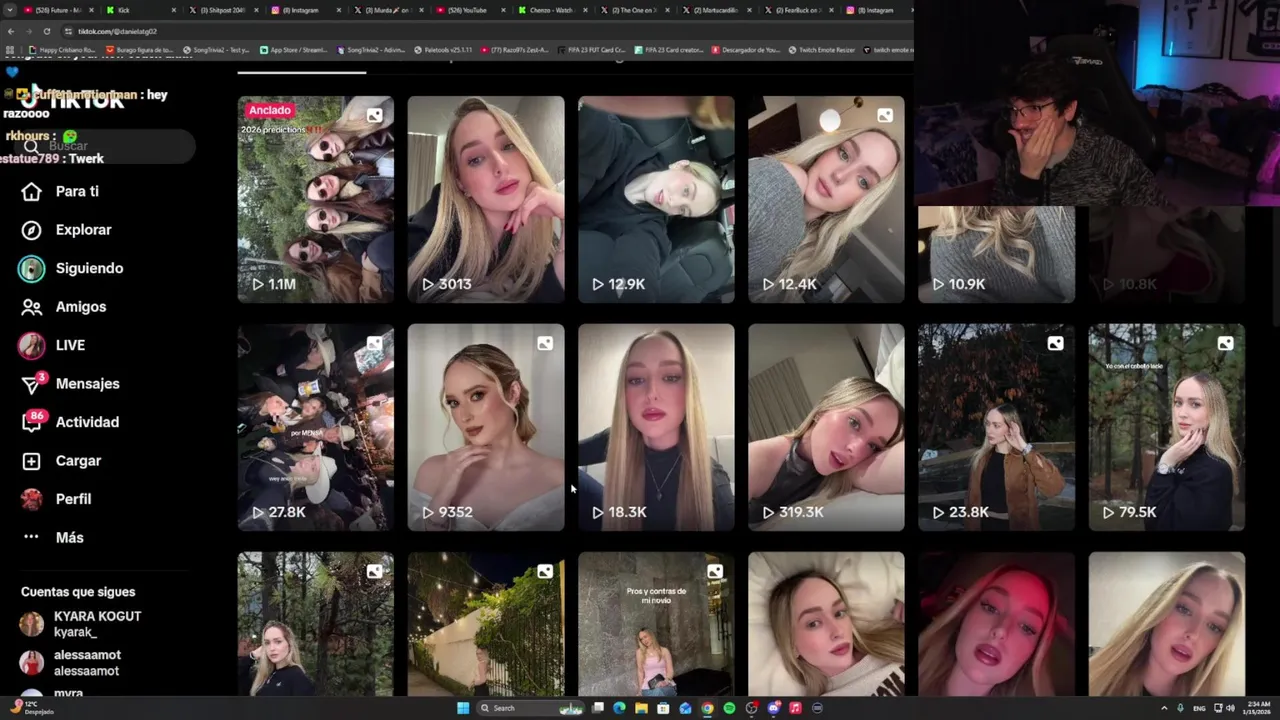Open the Apple Music taskbar icon
1280x720 pixels.
795,708
